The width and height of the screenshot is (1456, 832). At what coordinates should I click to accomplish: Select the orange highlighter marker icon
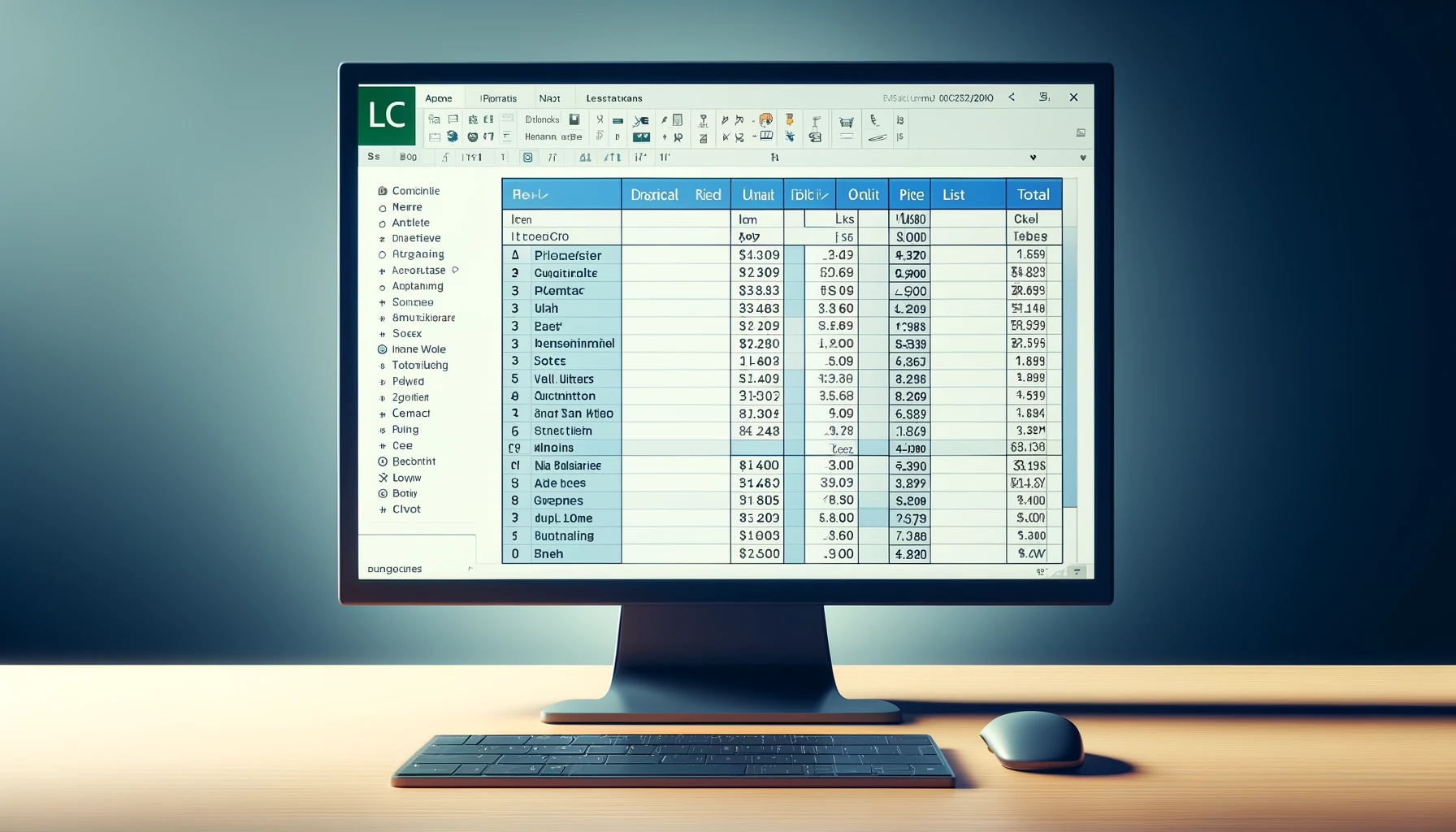click(789, 119)
